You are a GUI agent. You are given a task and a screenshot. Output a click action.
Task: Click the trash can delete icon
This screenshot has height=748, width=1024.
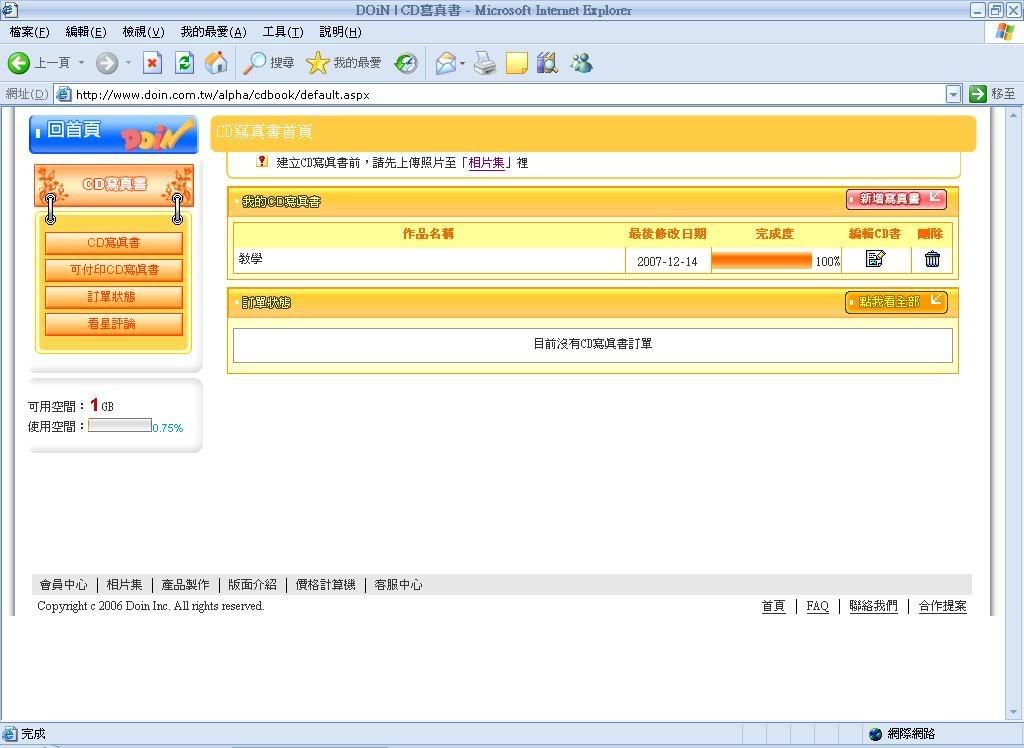point(932,259)
